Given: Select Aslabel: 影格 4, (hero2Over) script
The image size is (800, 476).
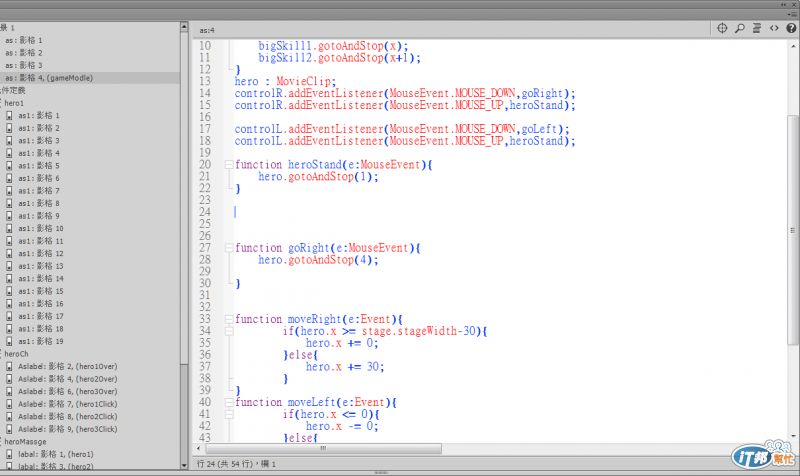Looking at the screenshot, I should (67, 379).
